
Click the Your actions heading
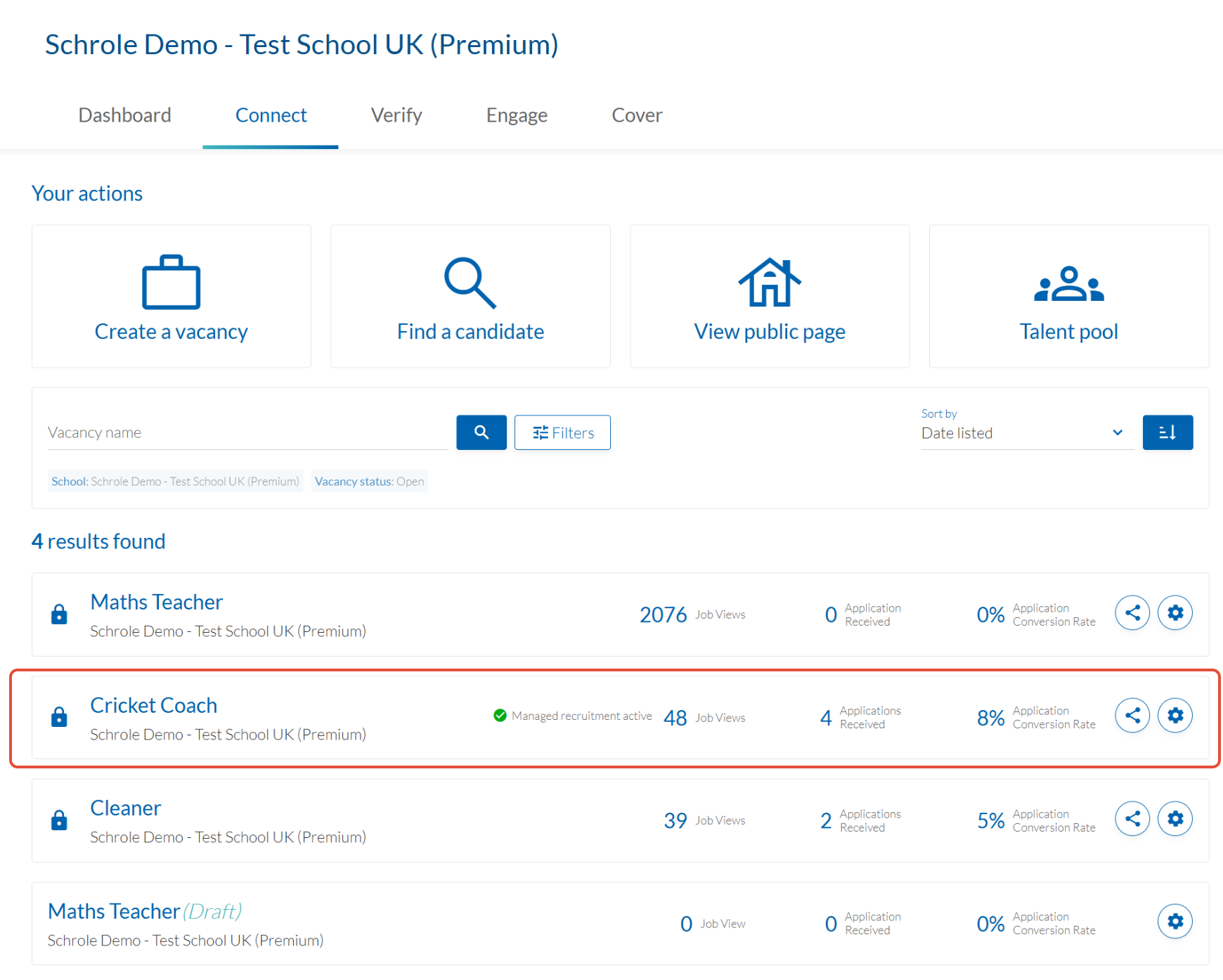87,193
